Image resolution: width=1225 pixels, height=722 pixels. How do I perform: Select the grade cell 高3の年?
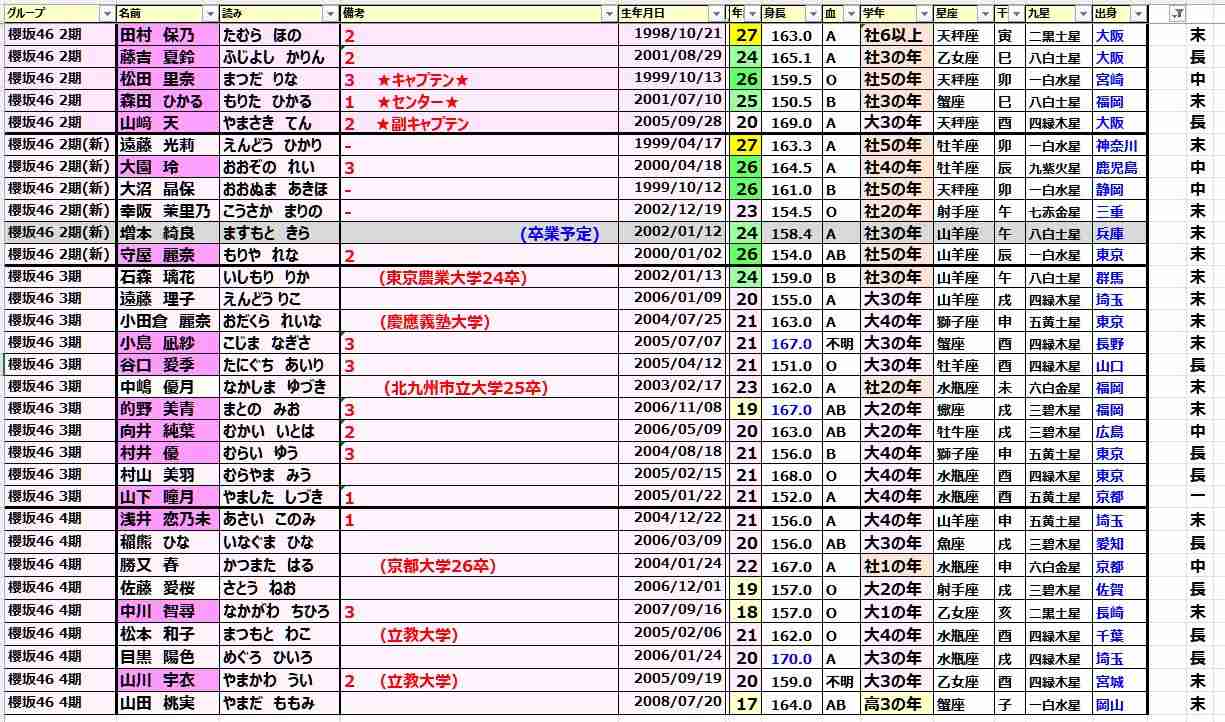click(897, 705)
